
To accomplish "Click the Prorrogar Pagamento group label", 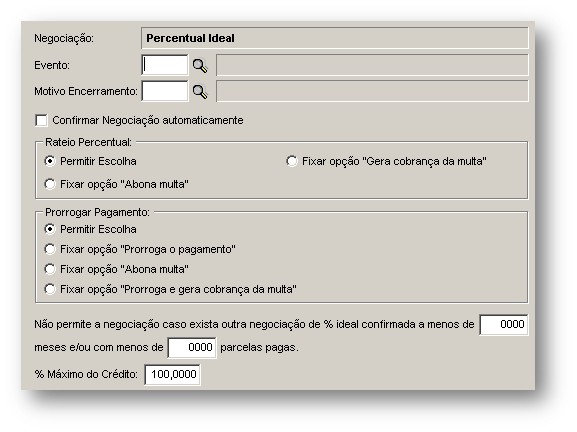I will pos(98,212).
